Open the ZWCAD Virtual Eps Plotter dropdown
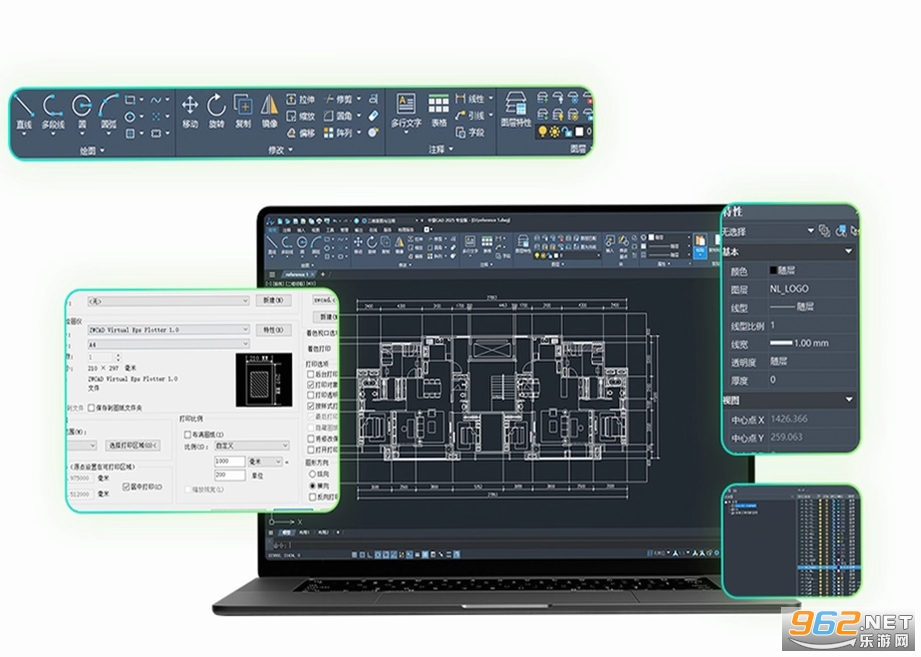This screenshot has width=921, height=657. pyautogui.click(x=168, y=330)
